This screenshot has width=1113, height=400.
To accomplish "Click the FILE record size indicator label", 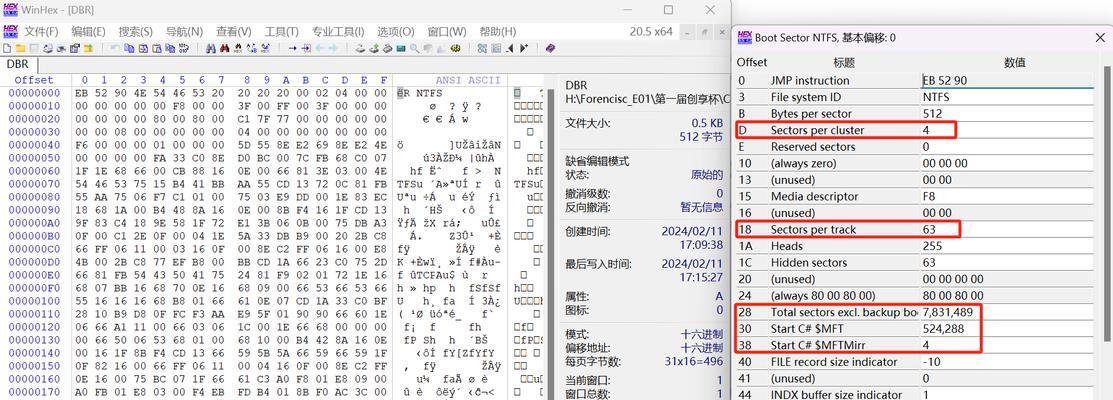I will pos(834,362).
